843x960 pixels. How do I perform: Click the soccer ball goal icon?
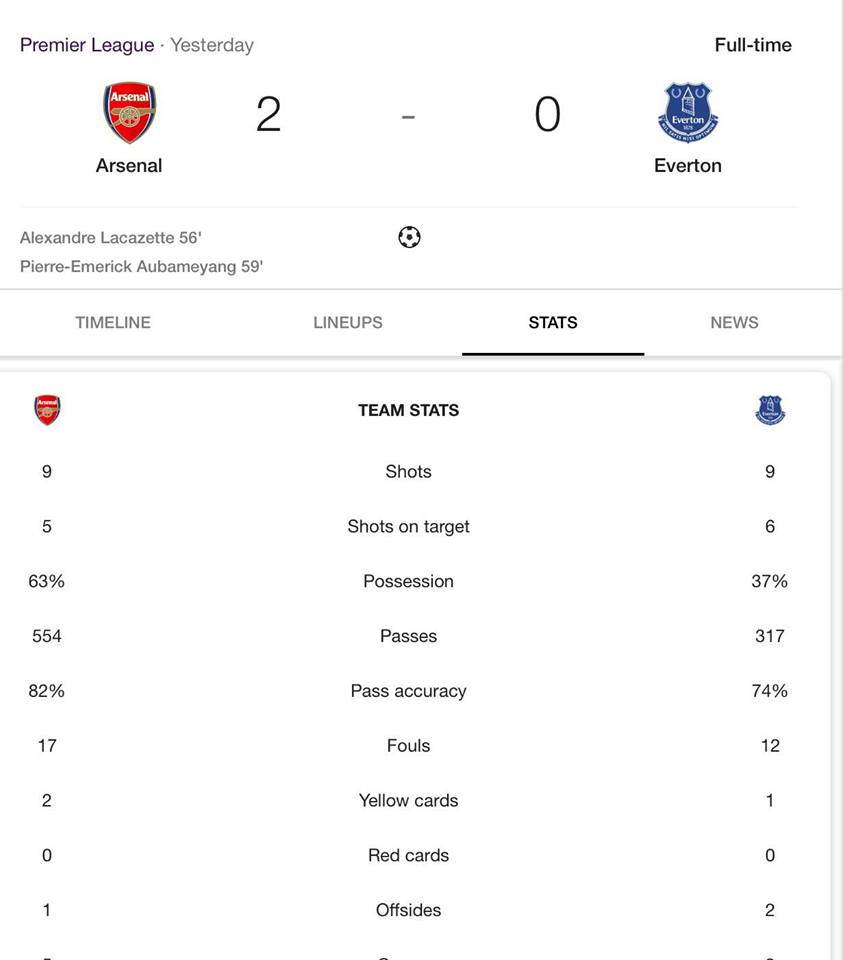(x=409, y=237)
